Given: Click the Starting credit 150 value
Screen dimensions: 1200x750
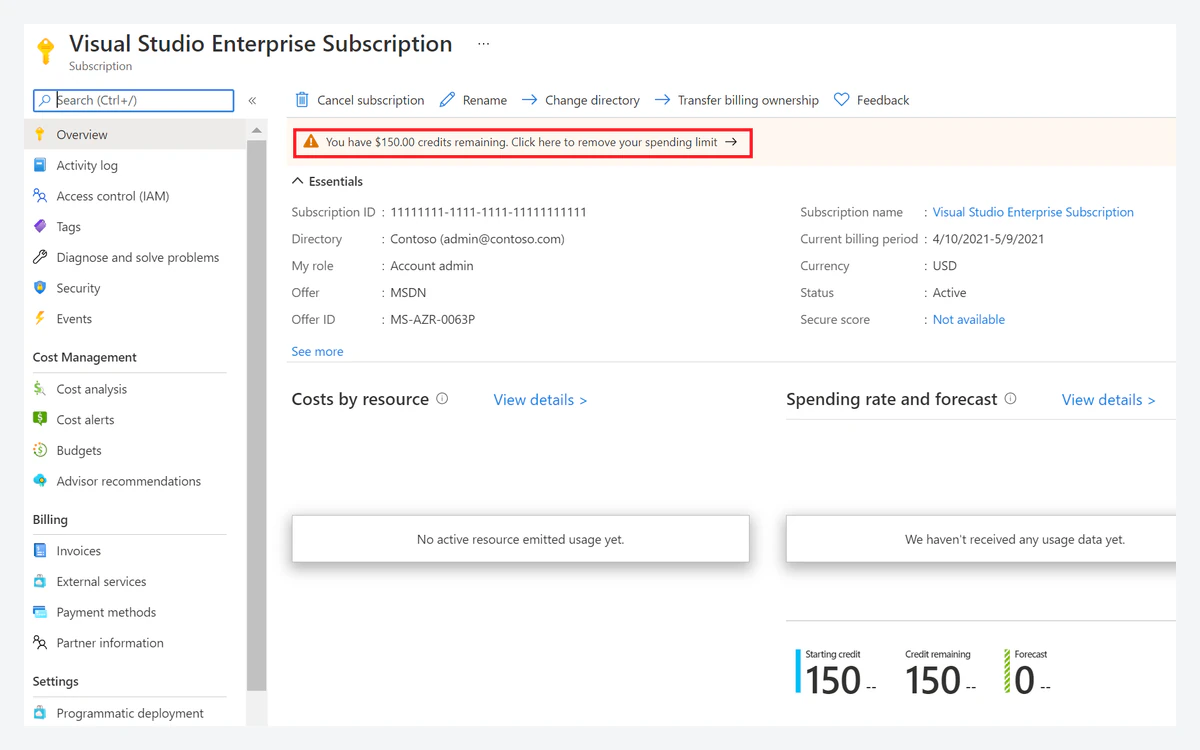Looking at the screenshot, I should (x=833, y=681).
